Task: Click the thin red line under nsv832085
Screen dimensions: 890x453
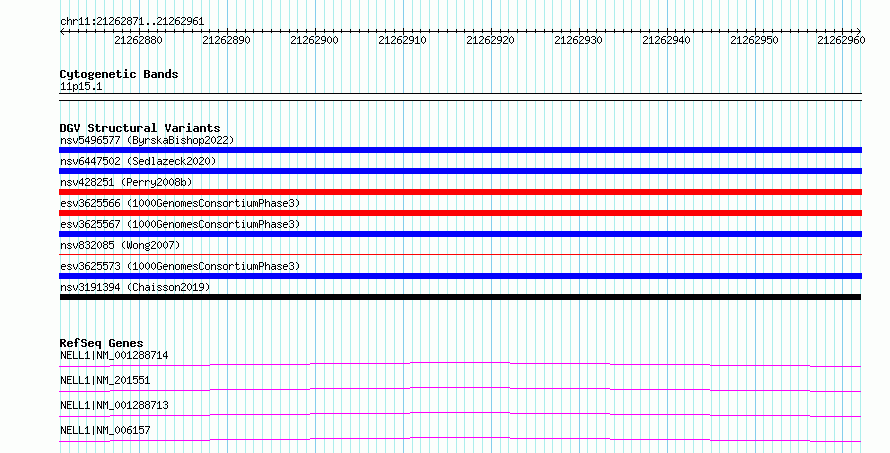Action: pyautogui.click(x=460, y=255)
